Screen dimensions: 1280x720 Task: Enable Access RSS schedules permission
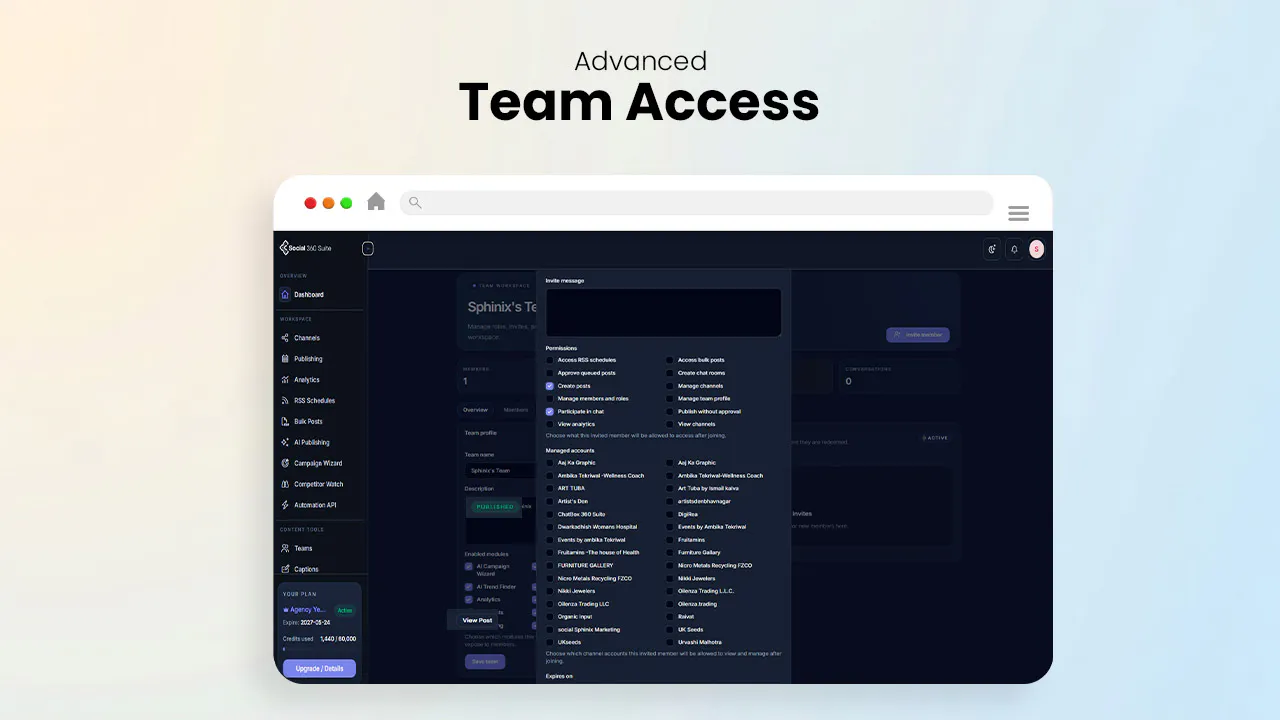(x=550, y=360)
